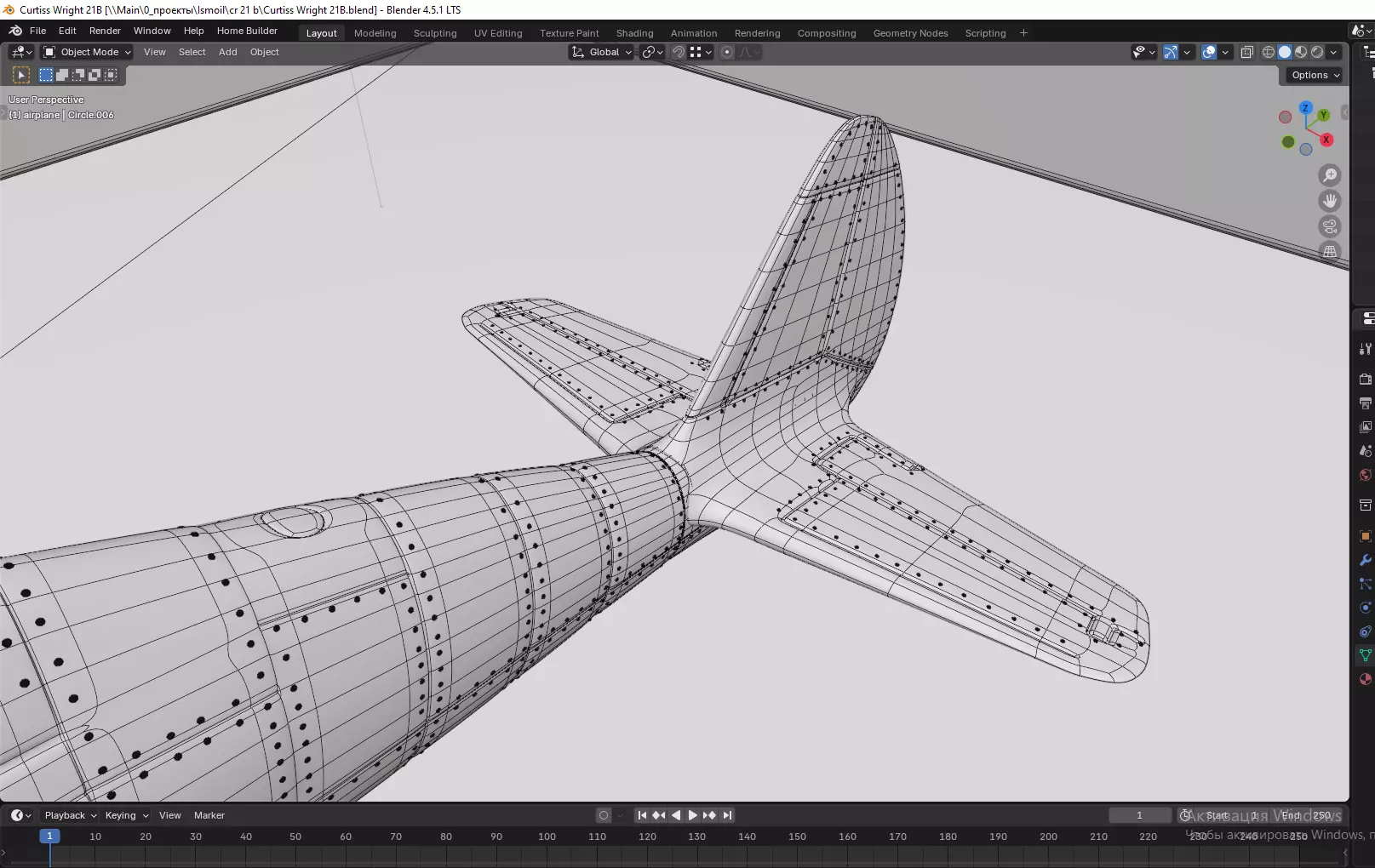This screenshot has width=1375, height=868.
Task: Open the Output properties tab
Action: coord(1365,403)
